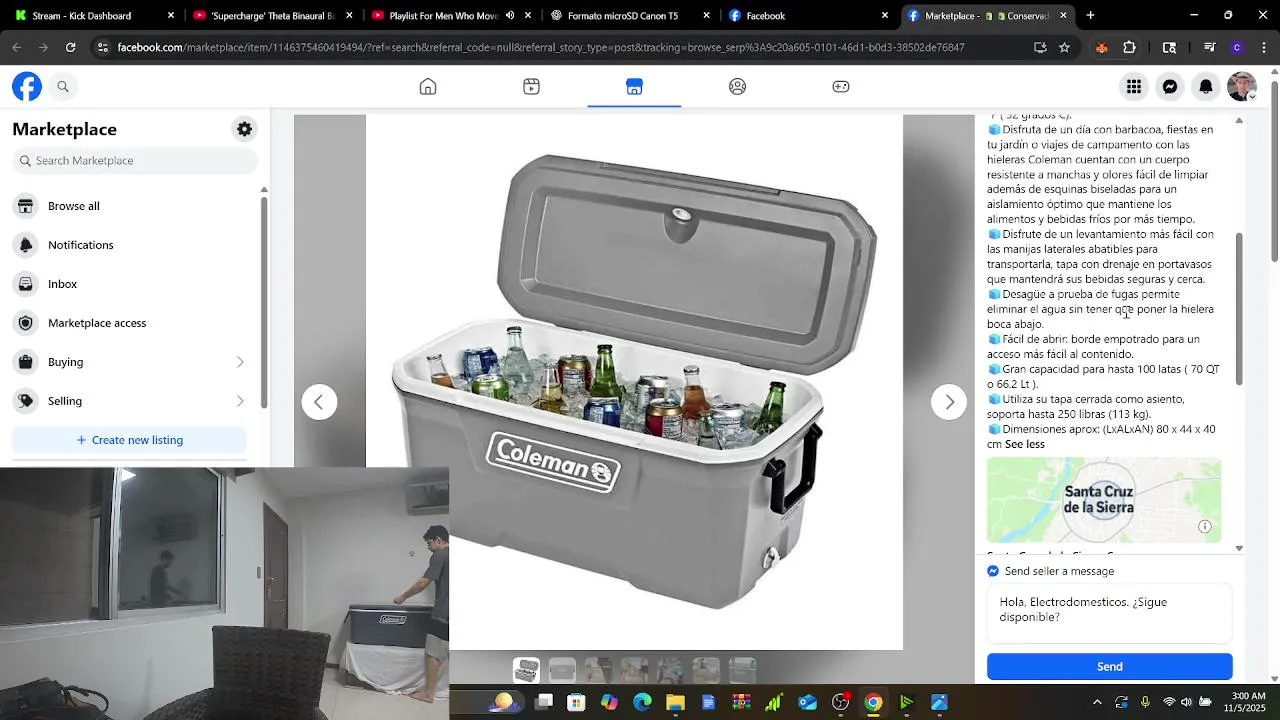
Task: Open the Reels video tab icon
Action: (531, 87)
